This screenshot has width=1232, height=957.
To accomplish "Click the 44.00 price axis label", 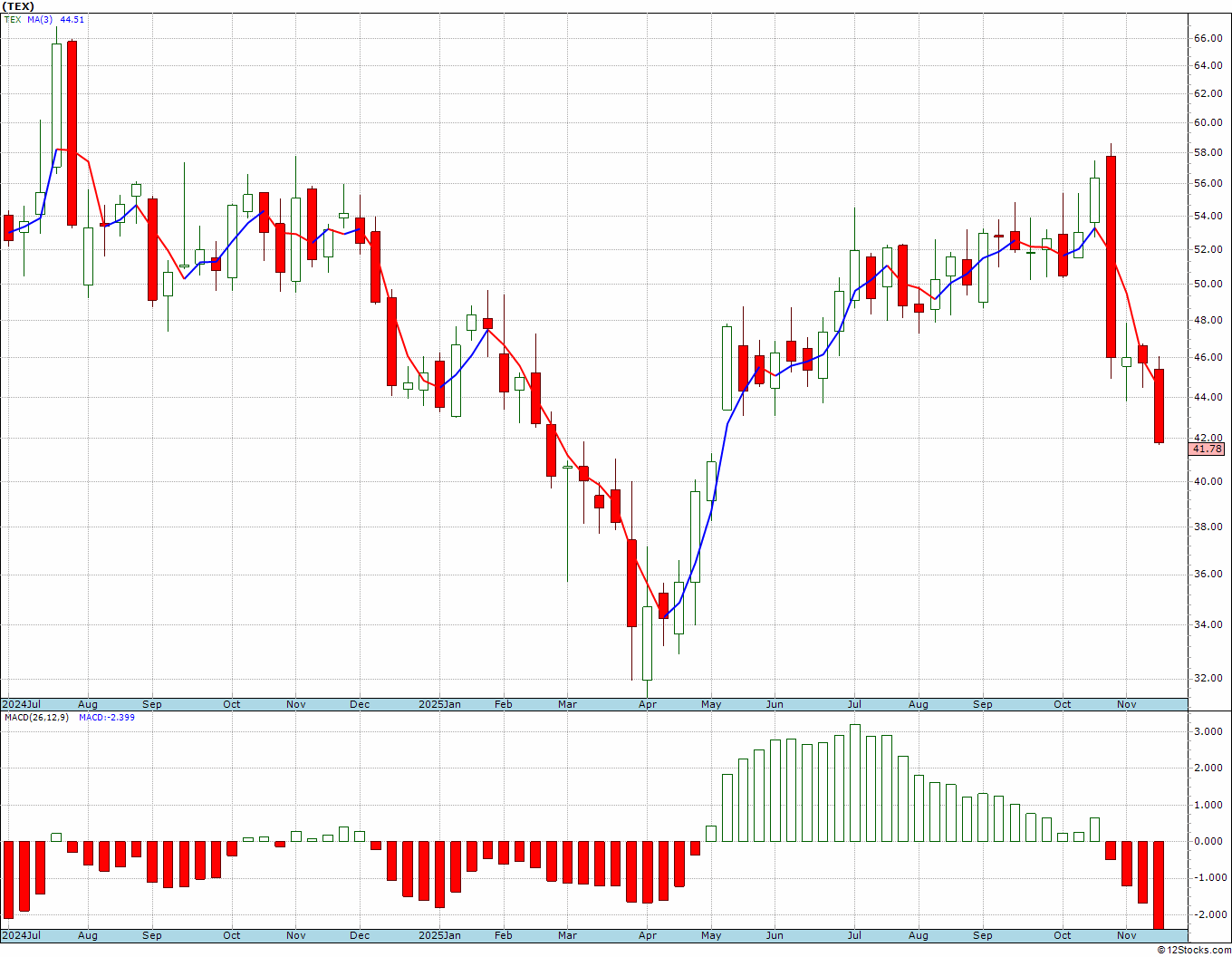I will [x=1208, y=397].
